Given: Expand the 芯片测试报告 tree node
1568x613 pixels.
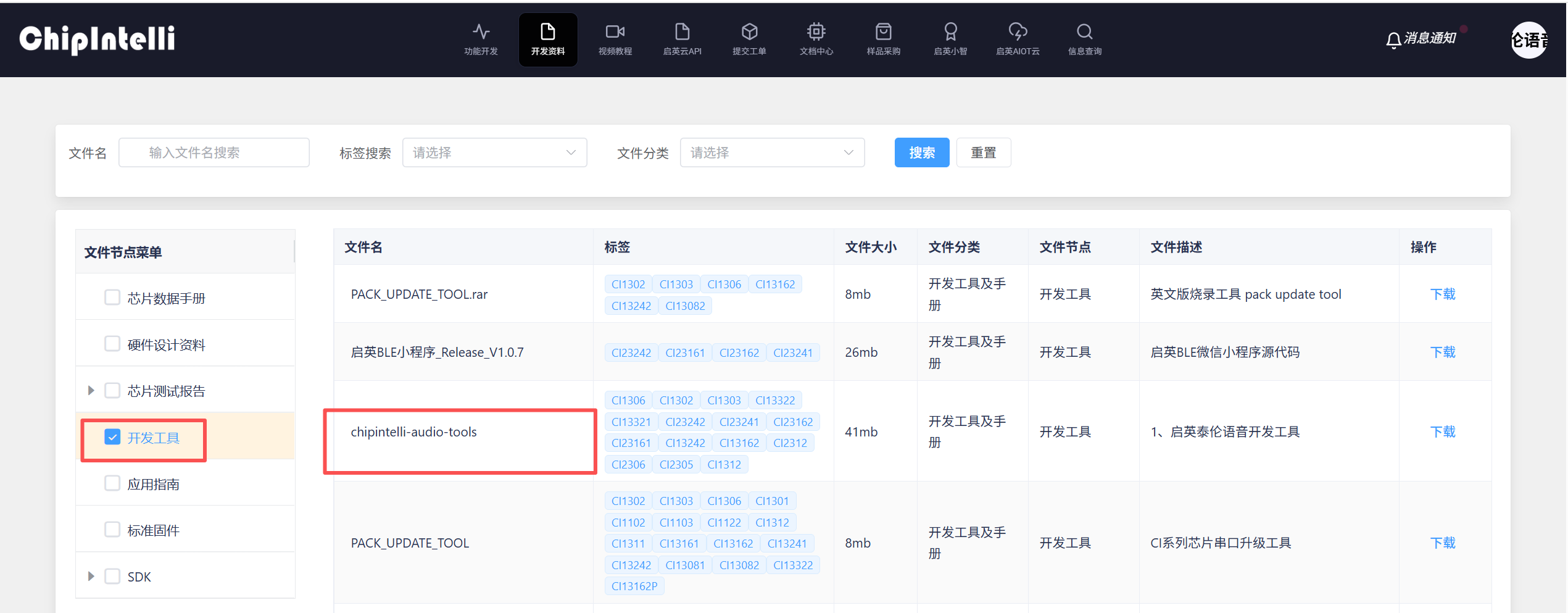Looking at the screenshot, I should point(91,390).
